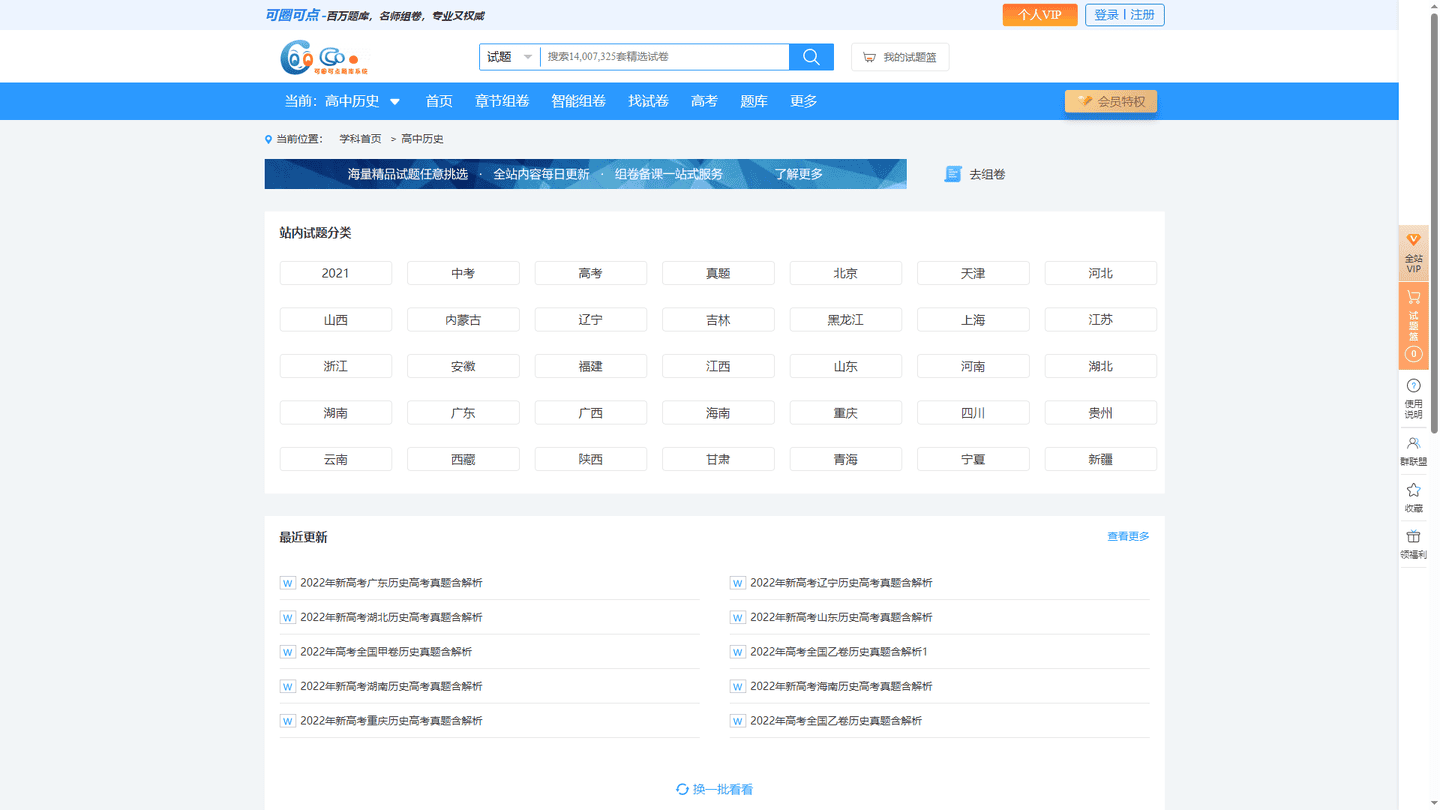This screenshot has height=810, width=1440.
Task: Open the 试题篮 sidebar cart
Action: 1413,326
